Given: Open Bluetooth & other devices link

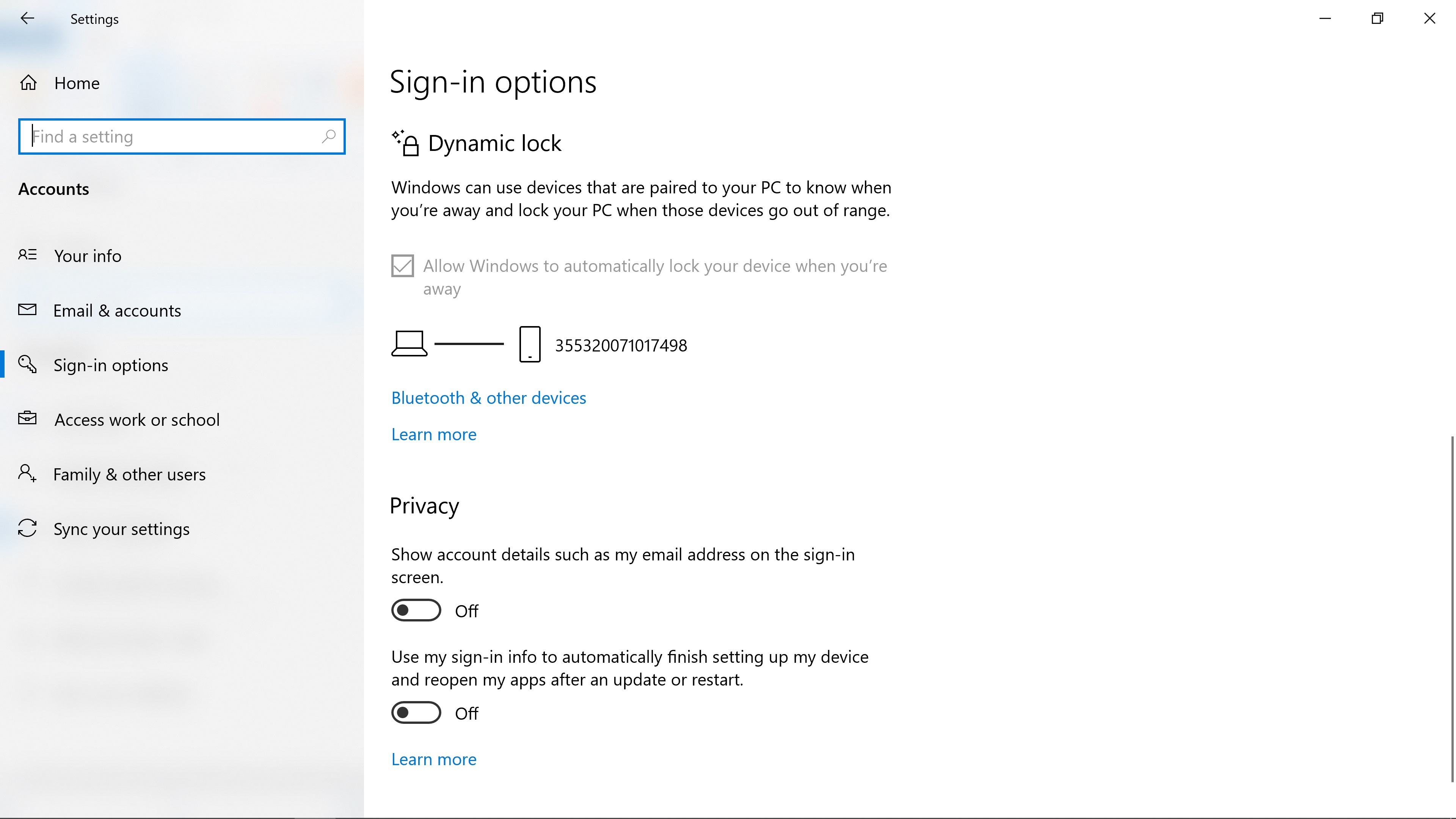Looking at the screenshot, I should [488, 398].
